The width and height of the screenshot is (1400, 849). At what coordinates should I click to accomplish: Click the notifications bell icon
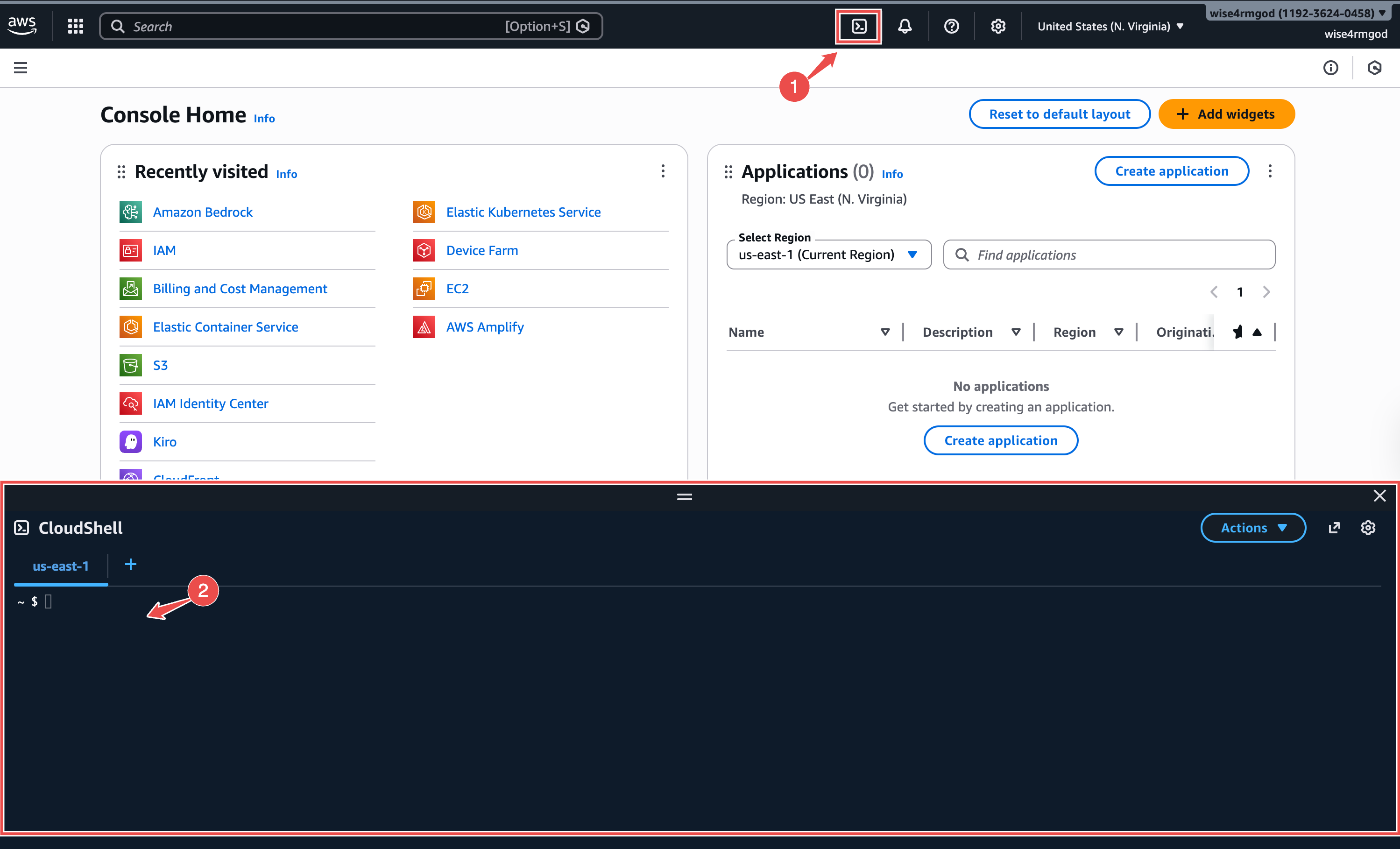pyautogui.click(x=905, y=26)
